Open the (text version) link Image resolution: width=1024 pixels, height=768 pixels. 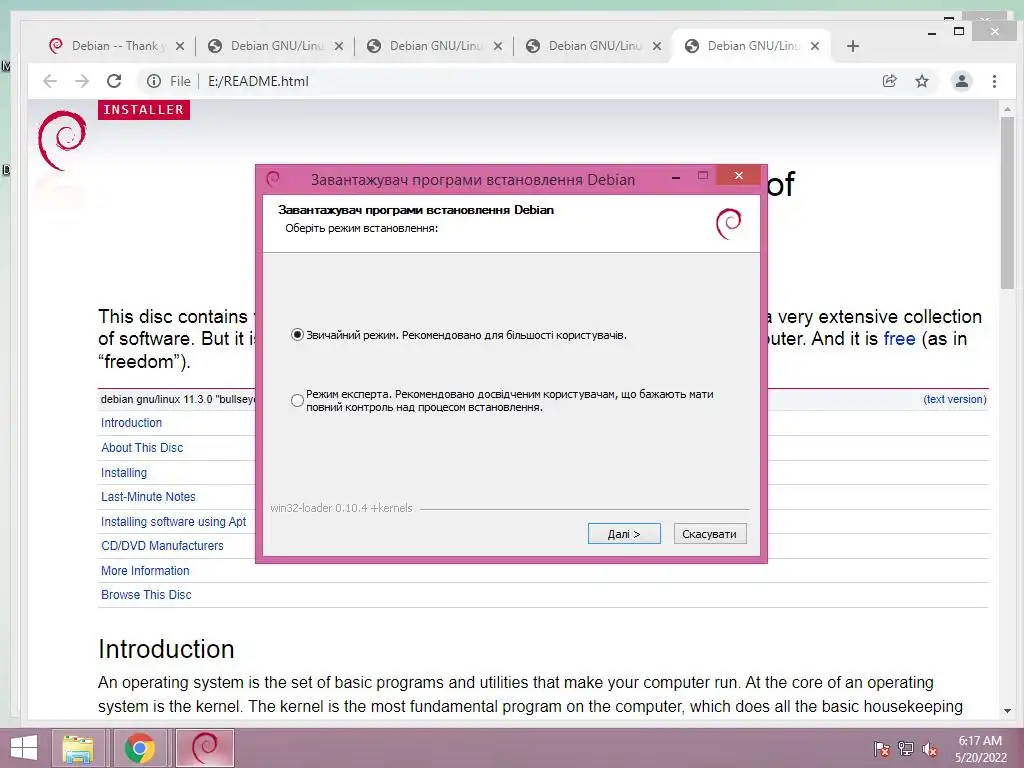point(955,399)
